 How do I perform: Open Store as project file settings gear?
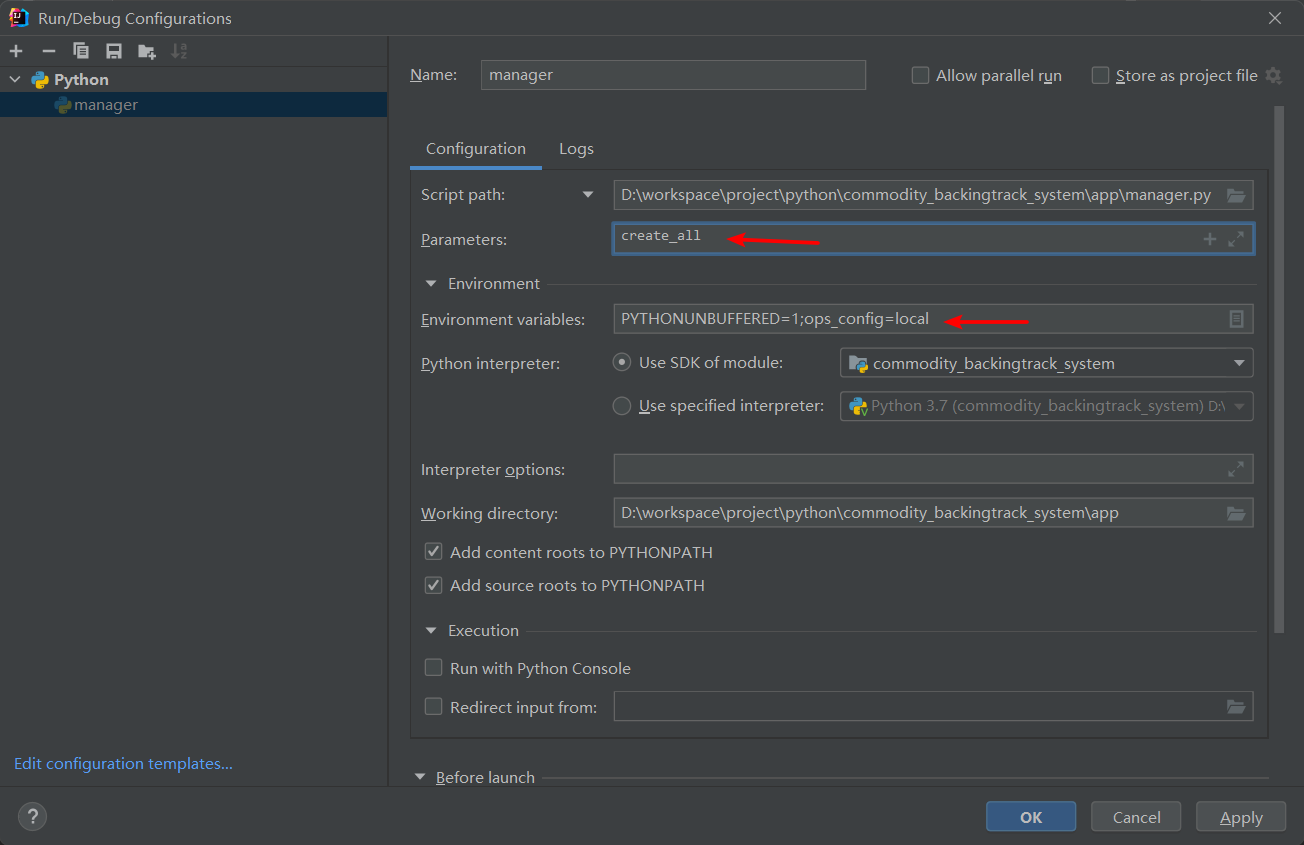point(1273,76)
